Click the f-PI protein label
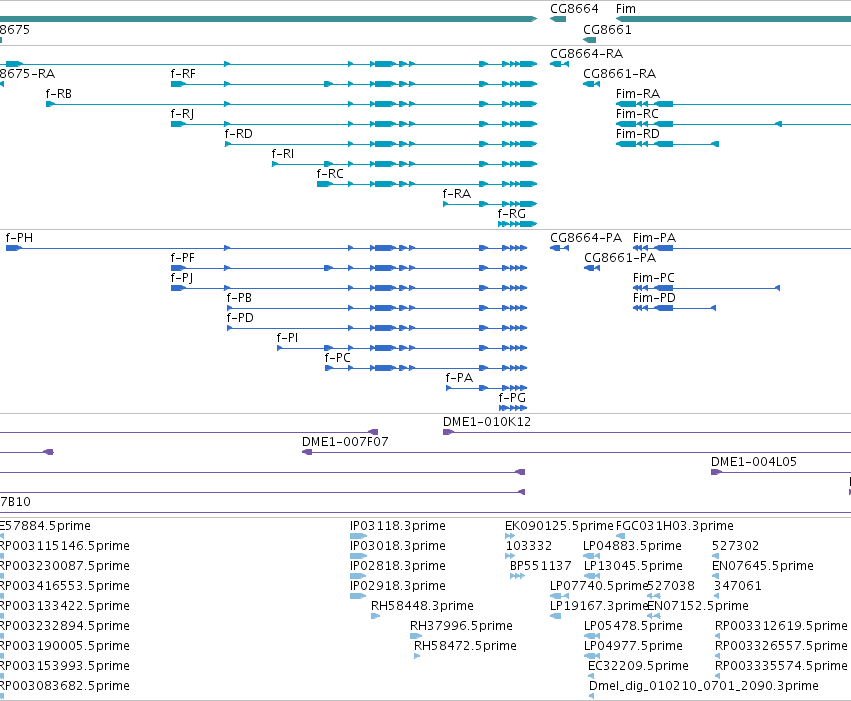This screenshot has height=701, width=851. pyautogui.click(x=287, y=338)
